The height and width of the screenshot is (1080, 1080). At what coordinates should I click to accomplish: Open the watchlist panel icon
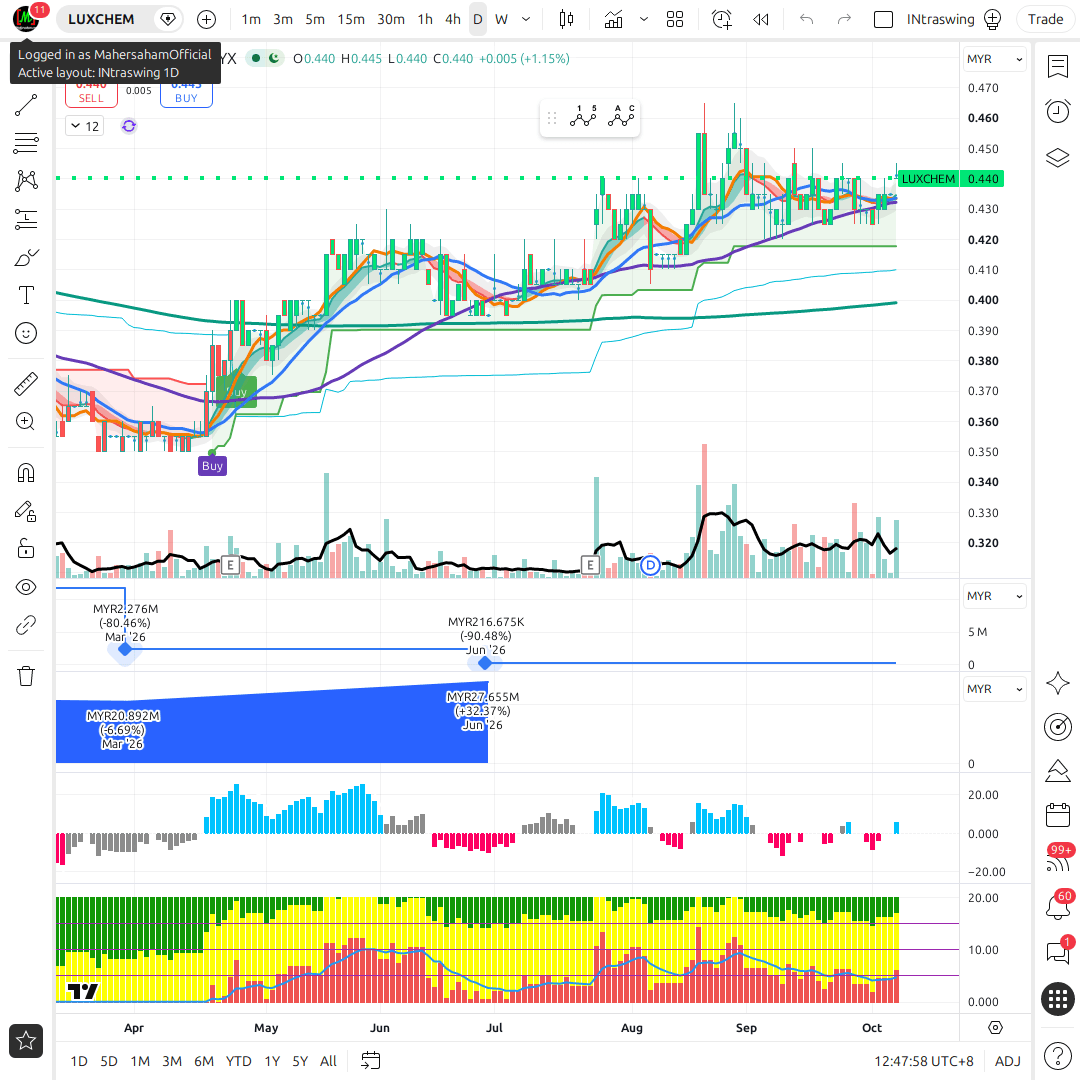pyautogui.click(x=1057, y=66)
